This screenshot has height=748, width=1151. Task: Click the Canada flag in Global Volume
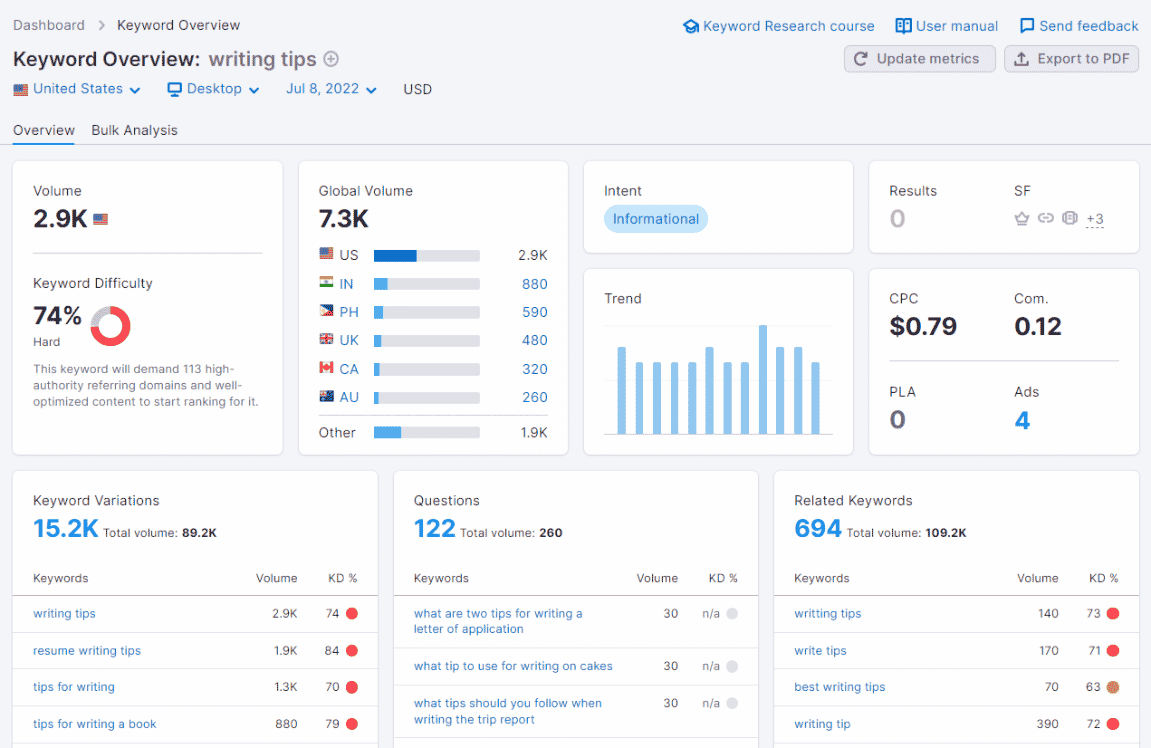[326, 367]
